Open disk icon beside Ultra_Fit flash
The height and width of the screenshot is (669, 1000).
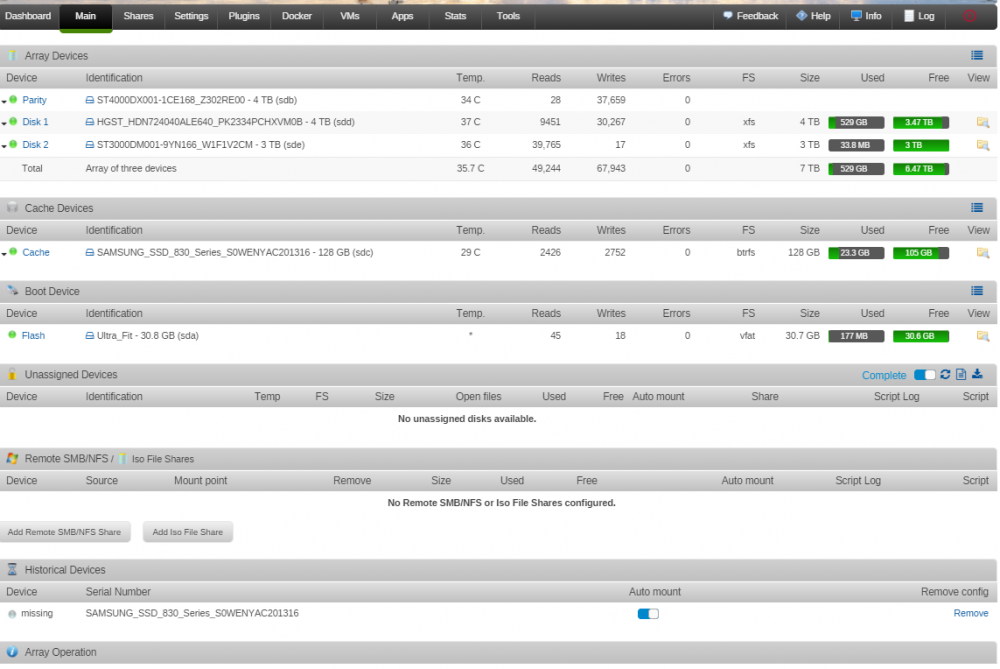pos(90,335)
